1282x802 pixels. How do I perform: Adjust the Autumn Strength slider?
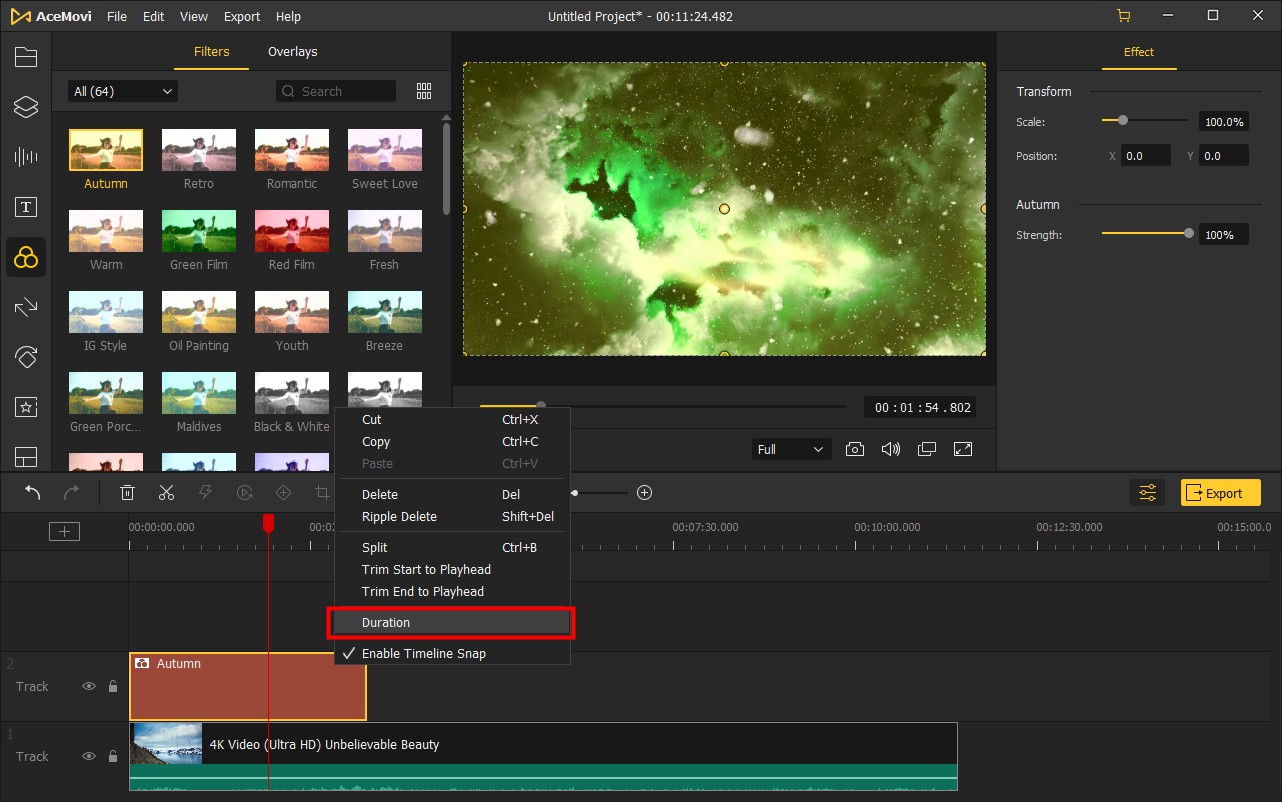(x=1188, y=234)
